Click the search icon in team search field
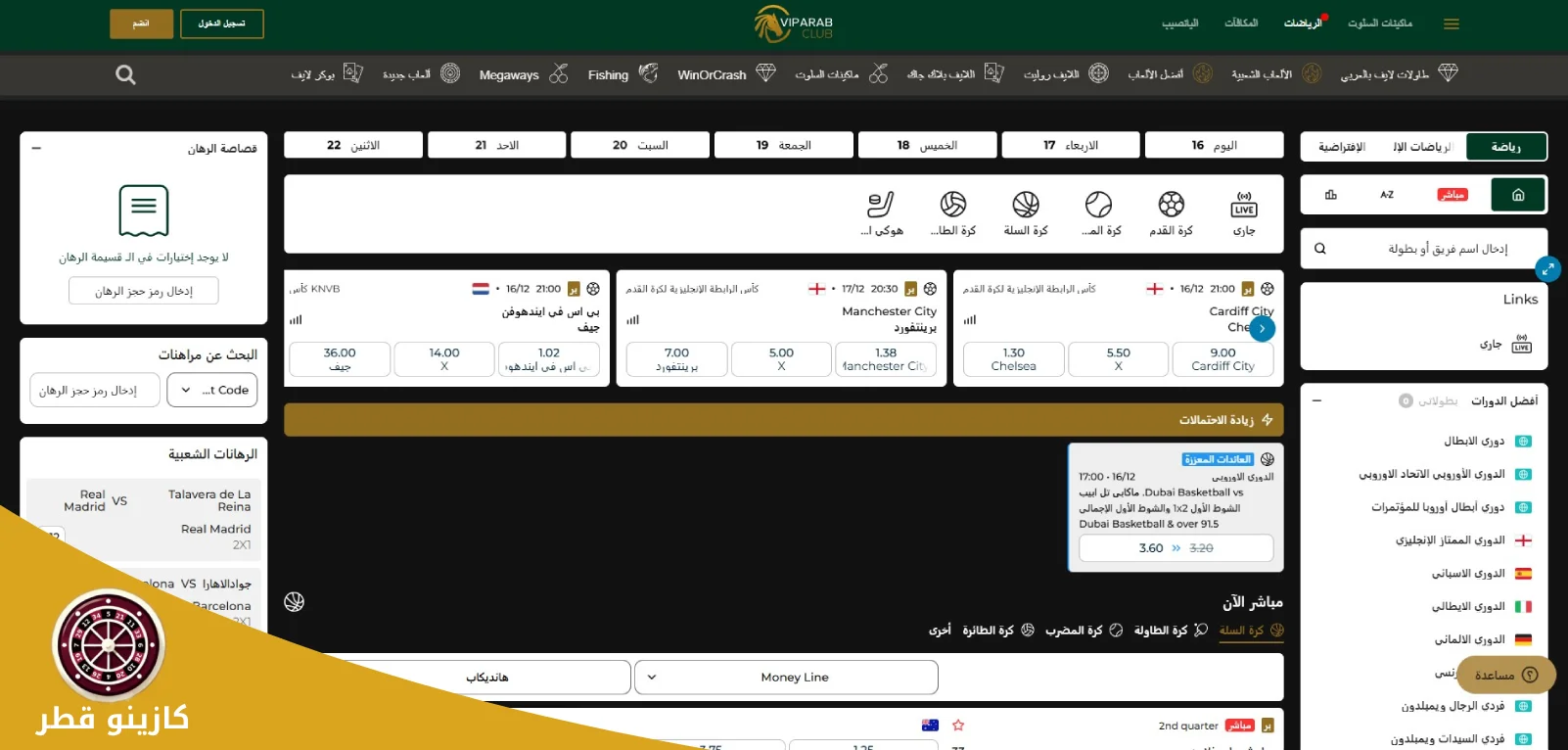This screenshot has width=1568, height=750. tap(1320, 249)
